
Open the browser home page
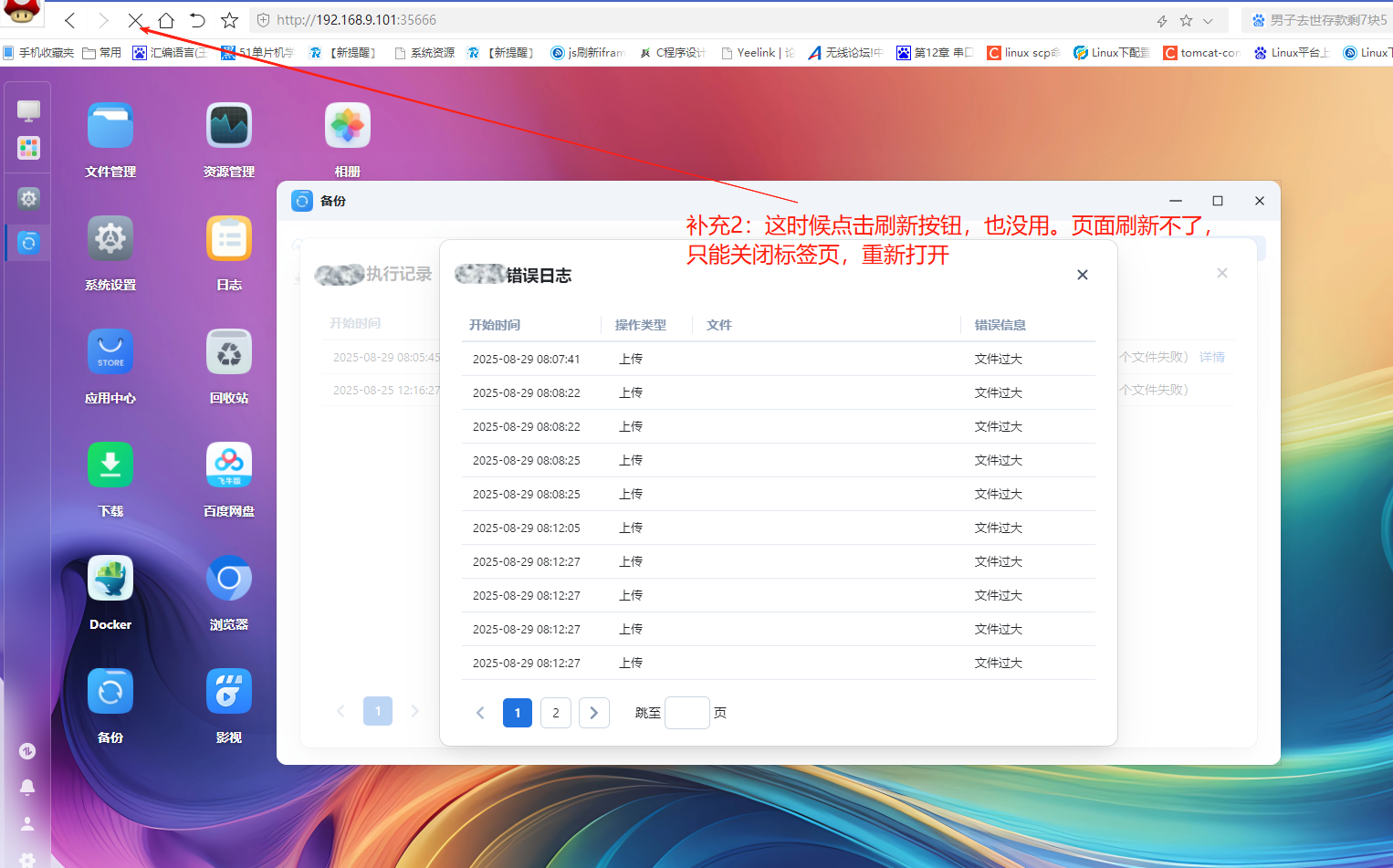166,20
